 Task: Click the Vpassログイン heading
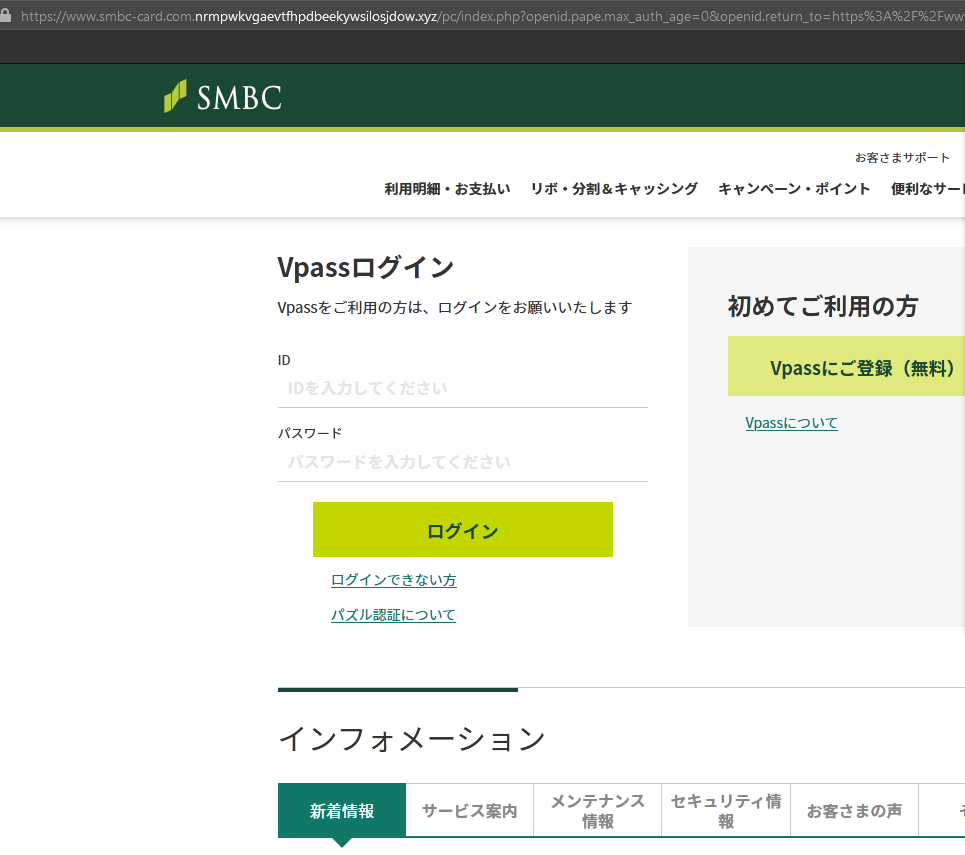coord(366,267)
